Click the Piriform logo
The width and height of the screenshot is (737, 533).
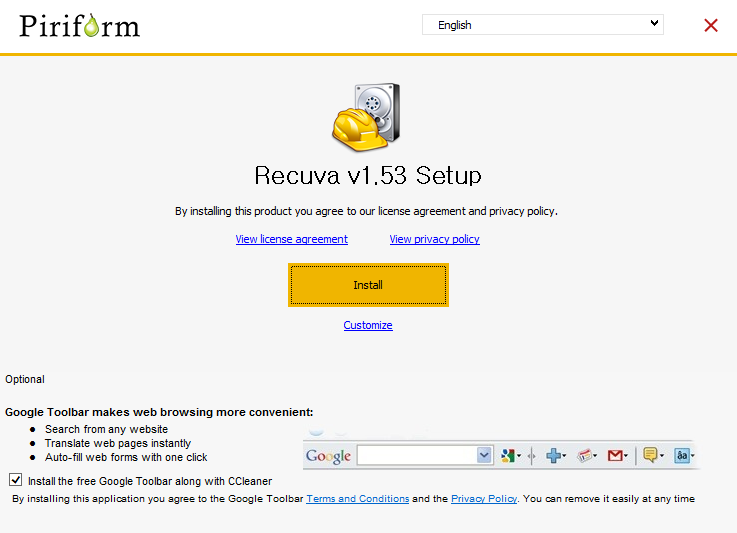coord(79,26)
